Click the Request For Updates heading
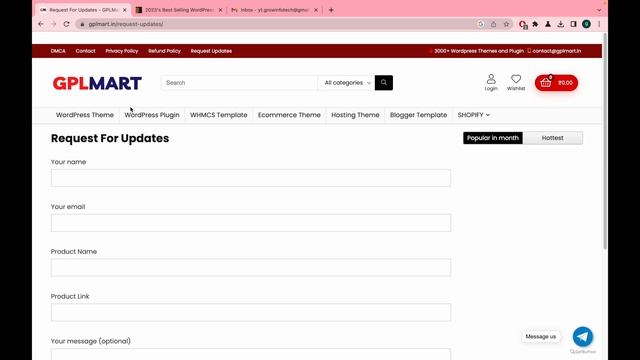Screen dimensions: 640x360 coord(110,138)
